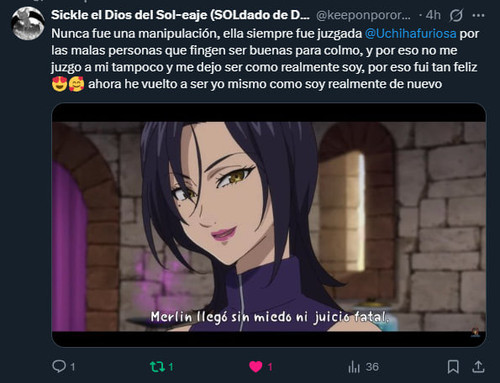Click the reply count number 1
500x383 pixels.
click(x=73, y=367)
